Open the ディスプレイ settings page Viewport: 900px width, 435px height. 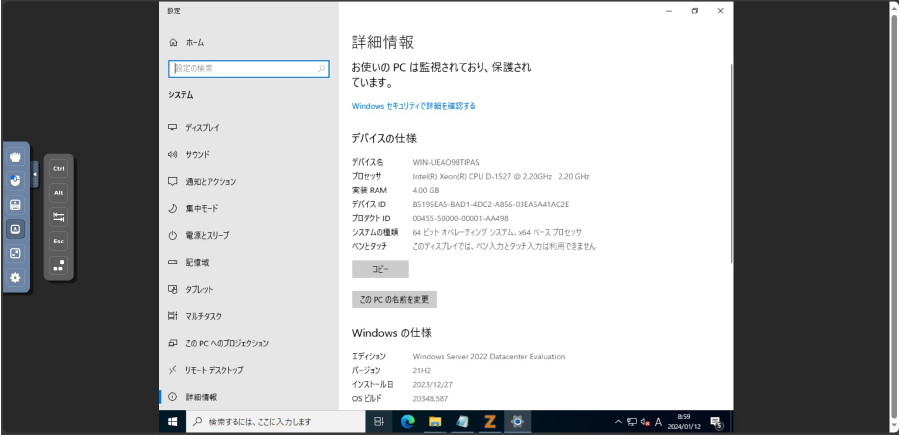(249, 128)
